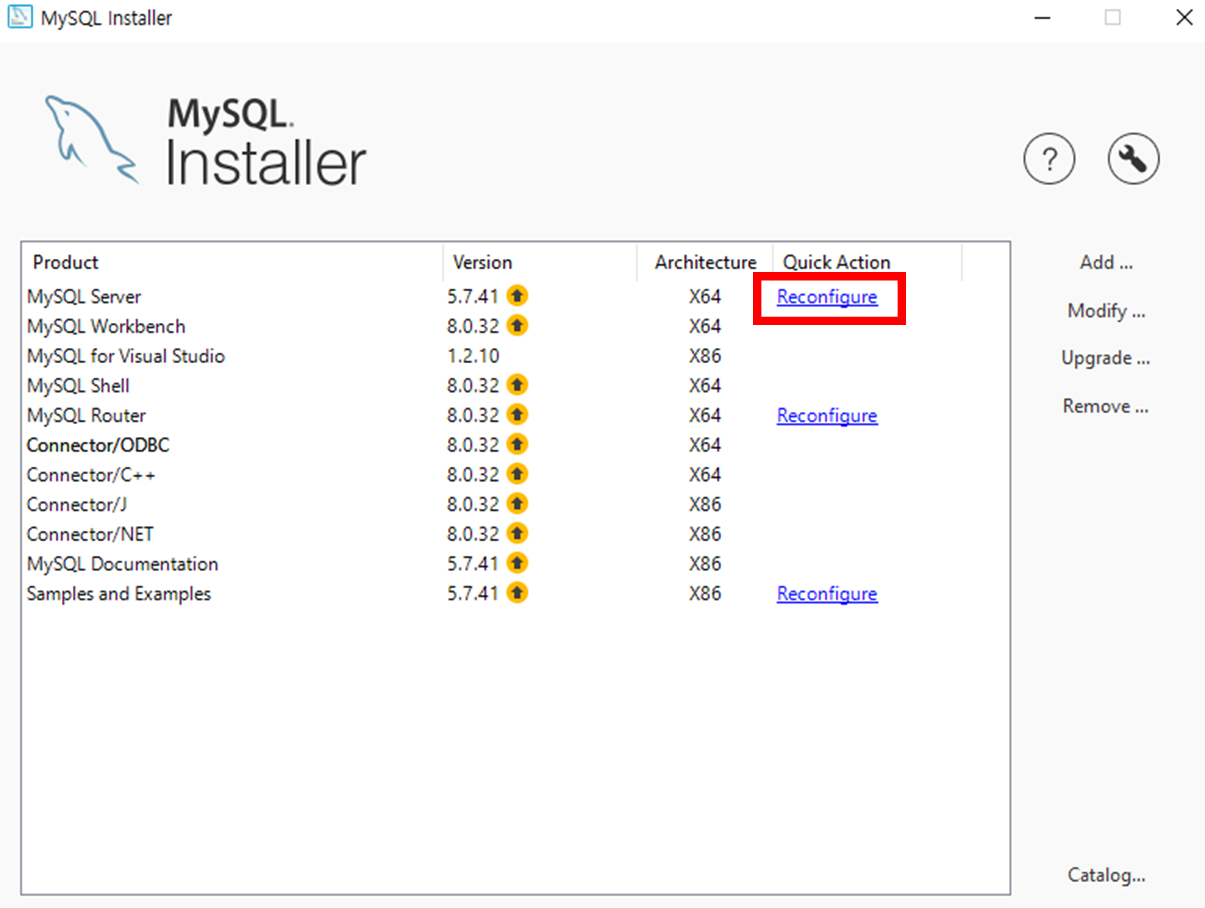The height and width of the screenshot is (908, 1205).
Task: Open the Catalog dialog
Action: [x=1106, y=874]
